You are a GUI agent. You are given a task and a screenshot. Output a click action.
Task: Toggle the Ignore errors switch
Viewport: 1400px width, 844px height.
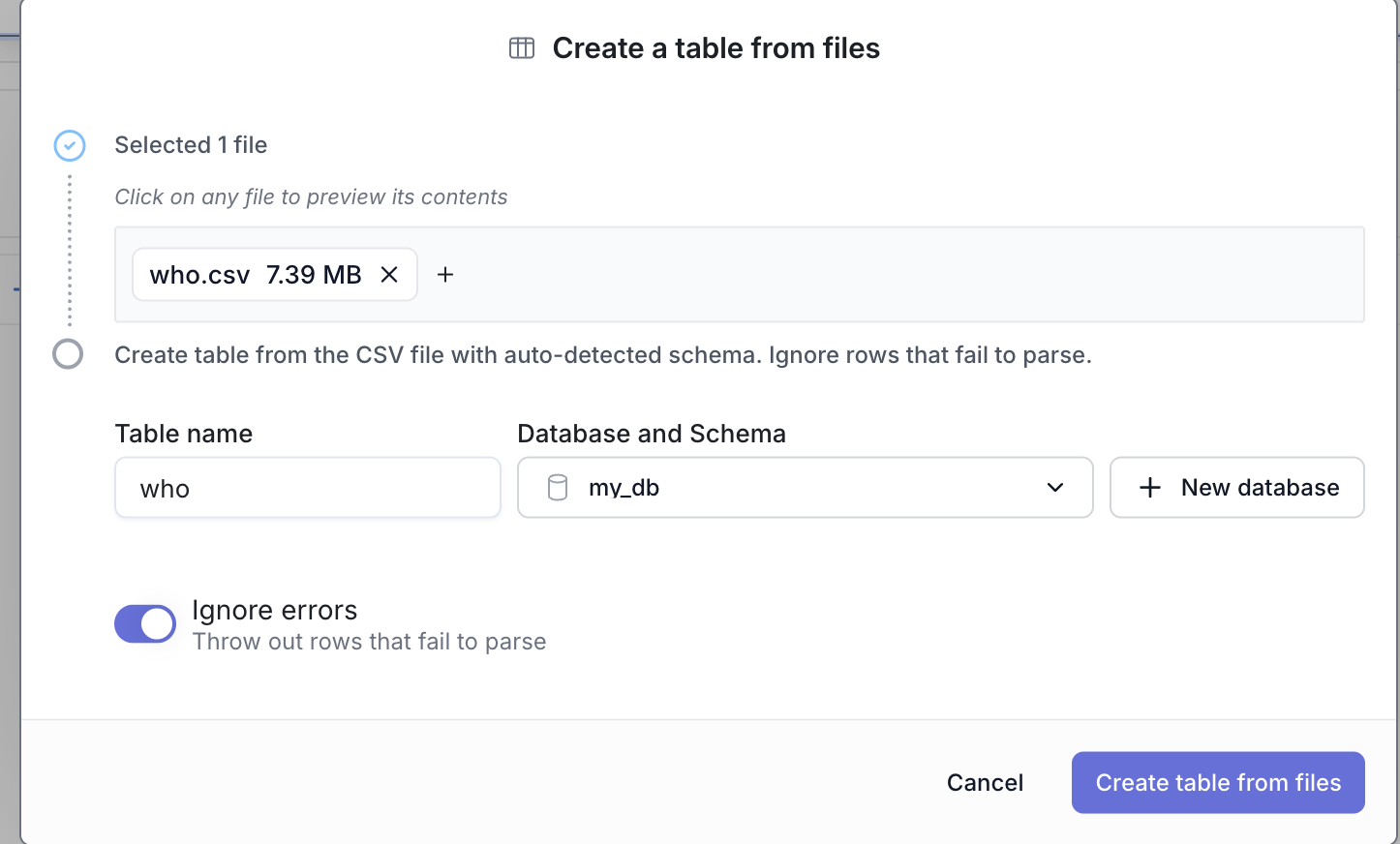coord(145,624)
